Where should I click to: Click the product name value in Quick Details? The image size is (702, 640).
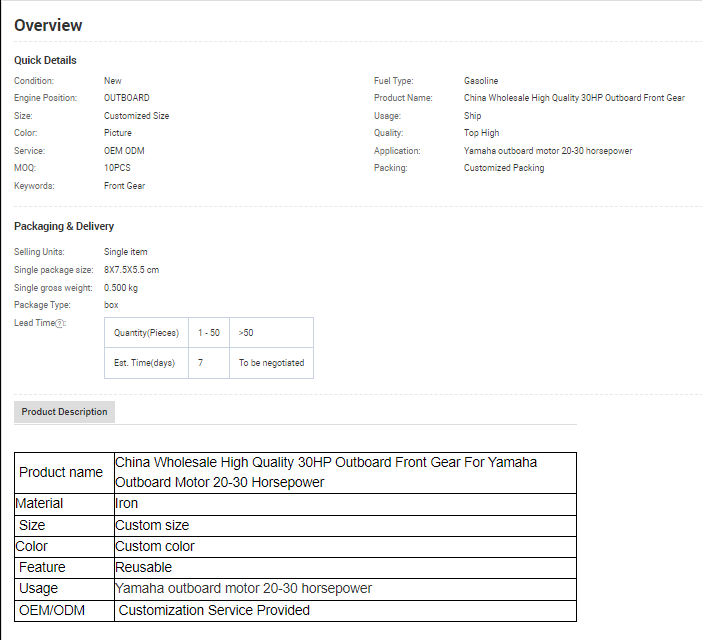pyautogui.click(x=574, y=98)
